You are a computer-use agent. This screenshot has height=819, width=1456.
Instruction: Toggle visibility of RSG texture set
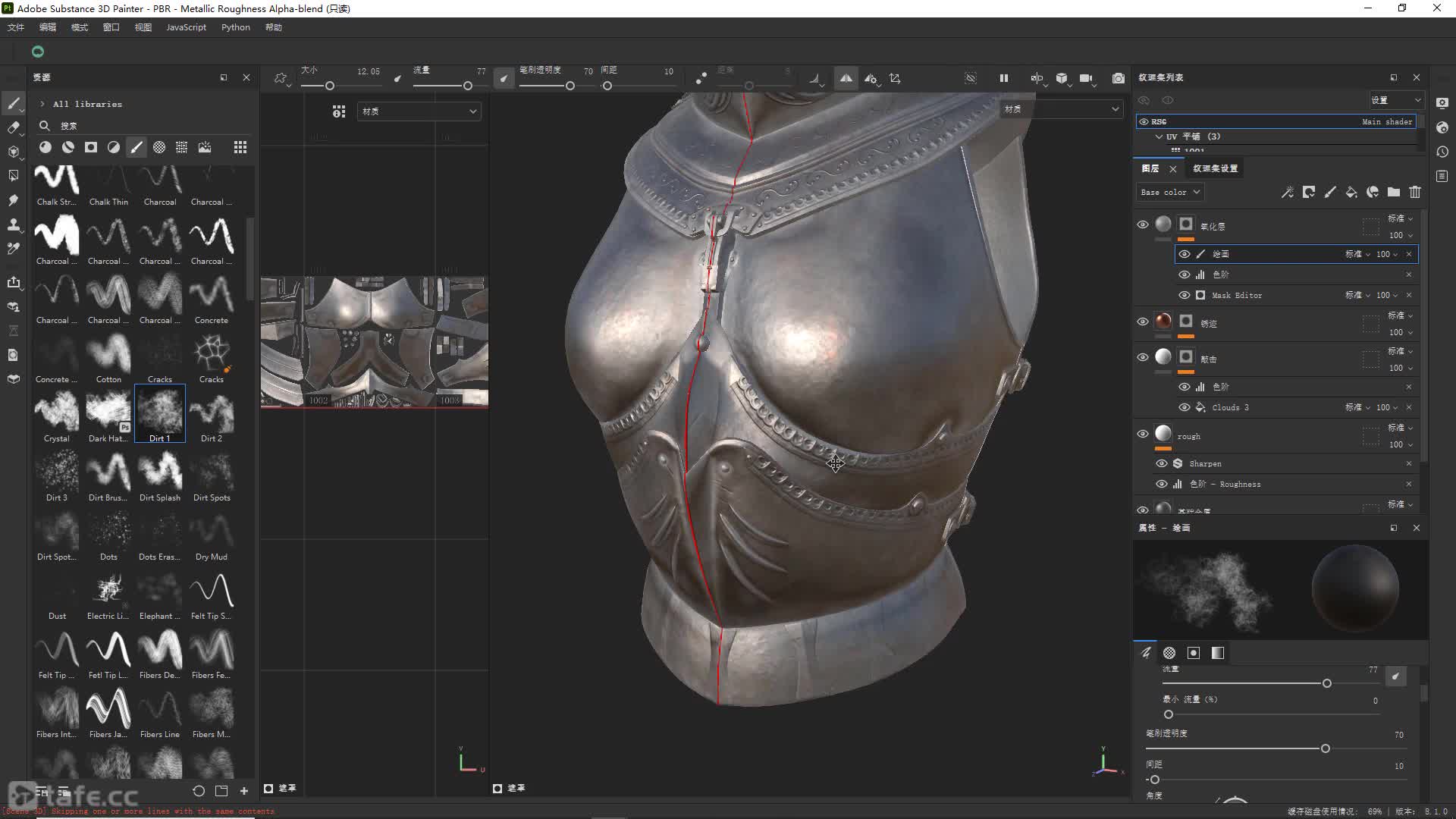tap(1144, 121)
